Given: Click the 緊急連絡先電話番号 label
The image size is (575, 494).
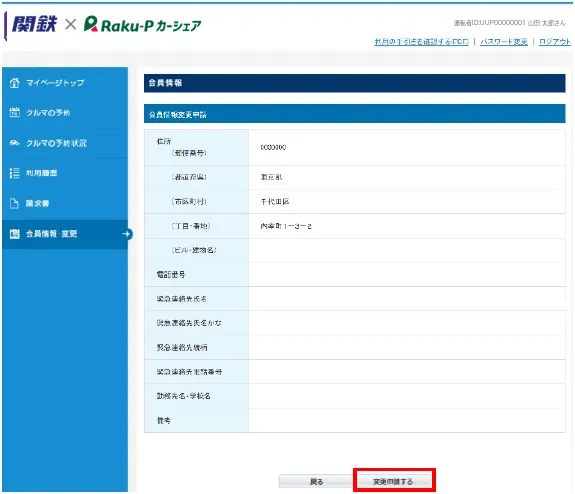Looking at the screenshot, I should pos(189,372).
